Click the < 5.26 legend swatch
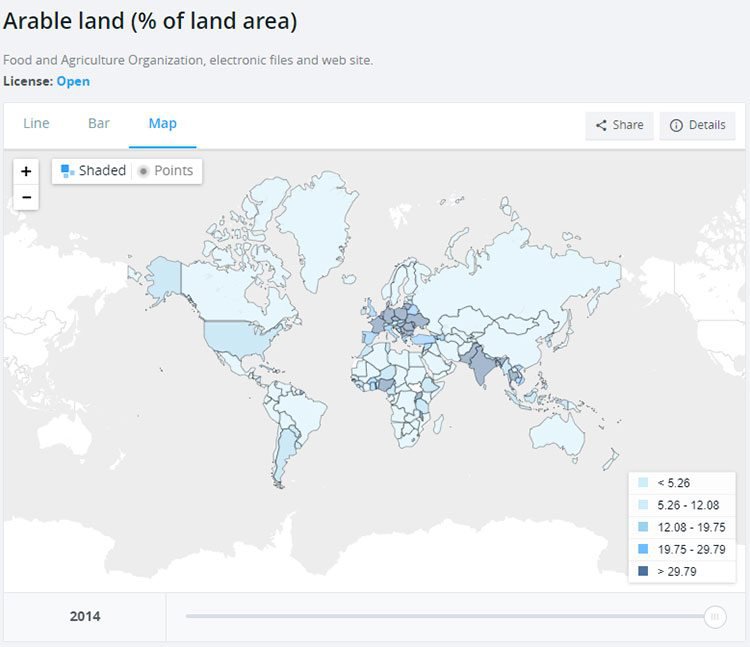 tap(643, 483)
